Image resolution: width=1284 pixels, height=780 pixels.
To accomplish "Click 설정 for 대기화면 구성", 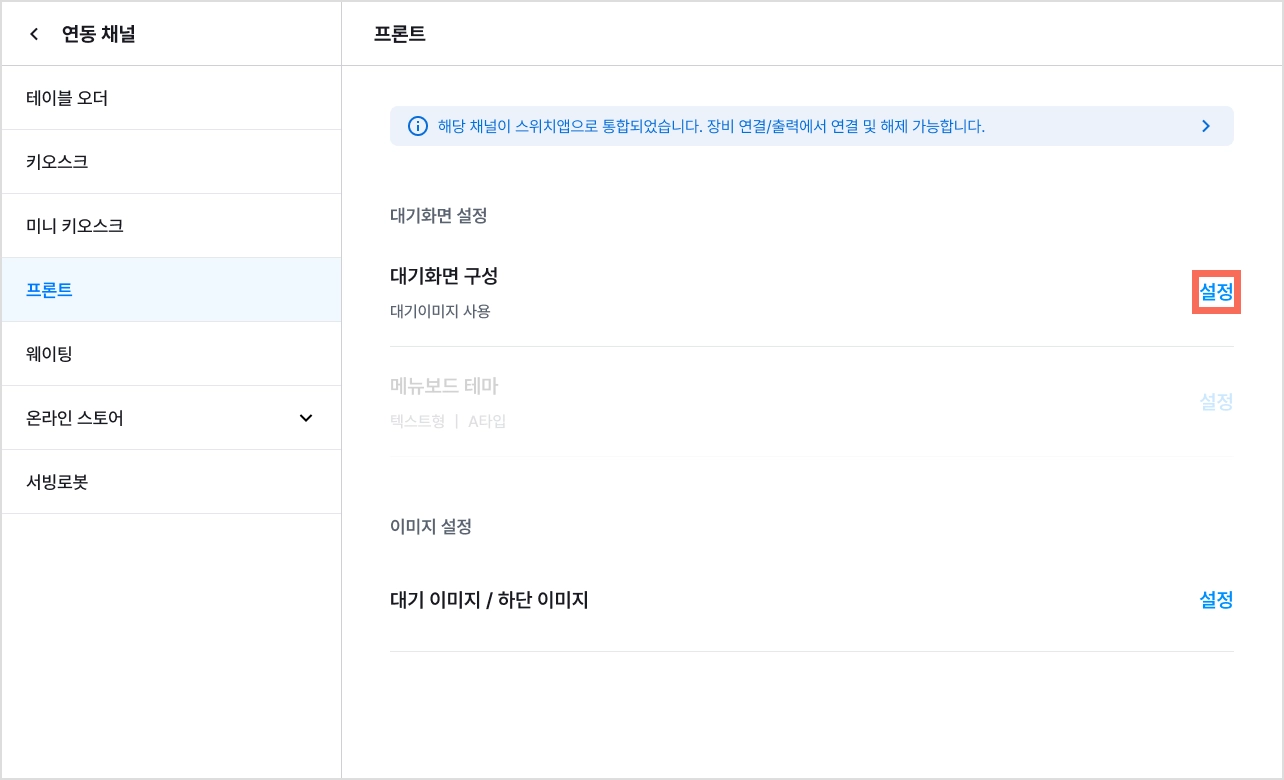I will (1216, 292).
